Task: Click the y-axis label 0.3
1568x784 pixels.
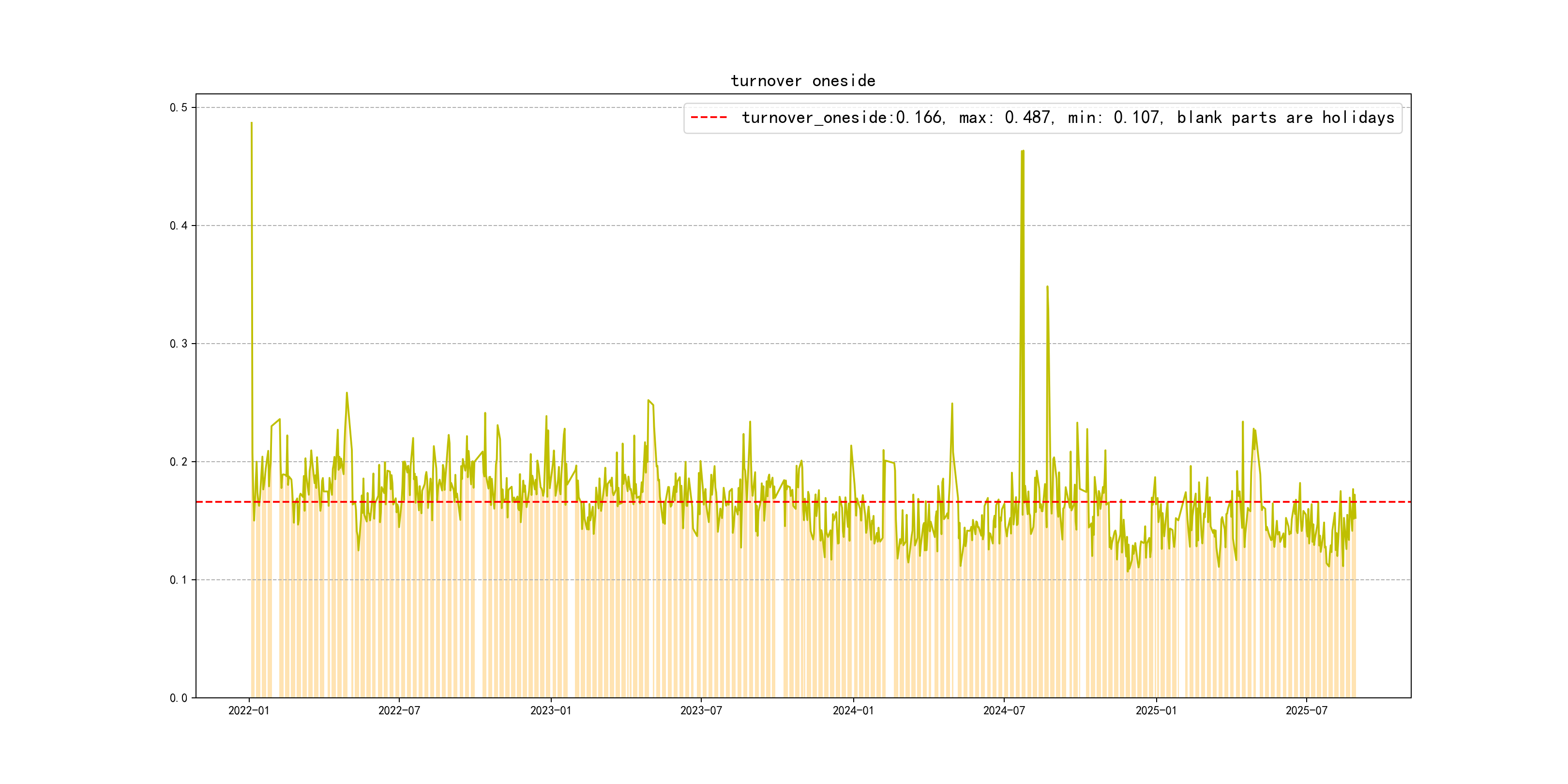Action: (179, 344)
